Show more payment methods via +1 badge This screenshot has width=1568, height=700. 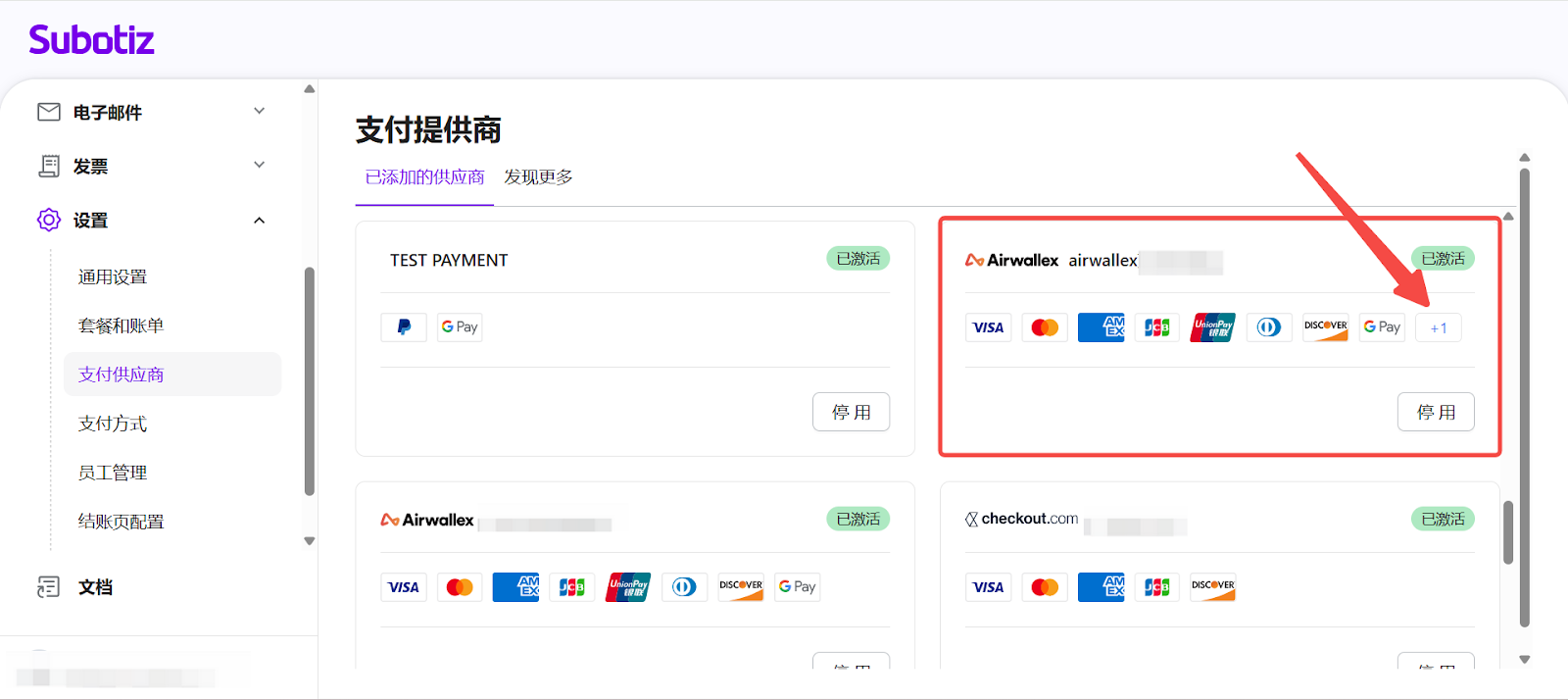click(1438, 328)
